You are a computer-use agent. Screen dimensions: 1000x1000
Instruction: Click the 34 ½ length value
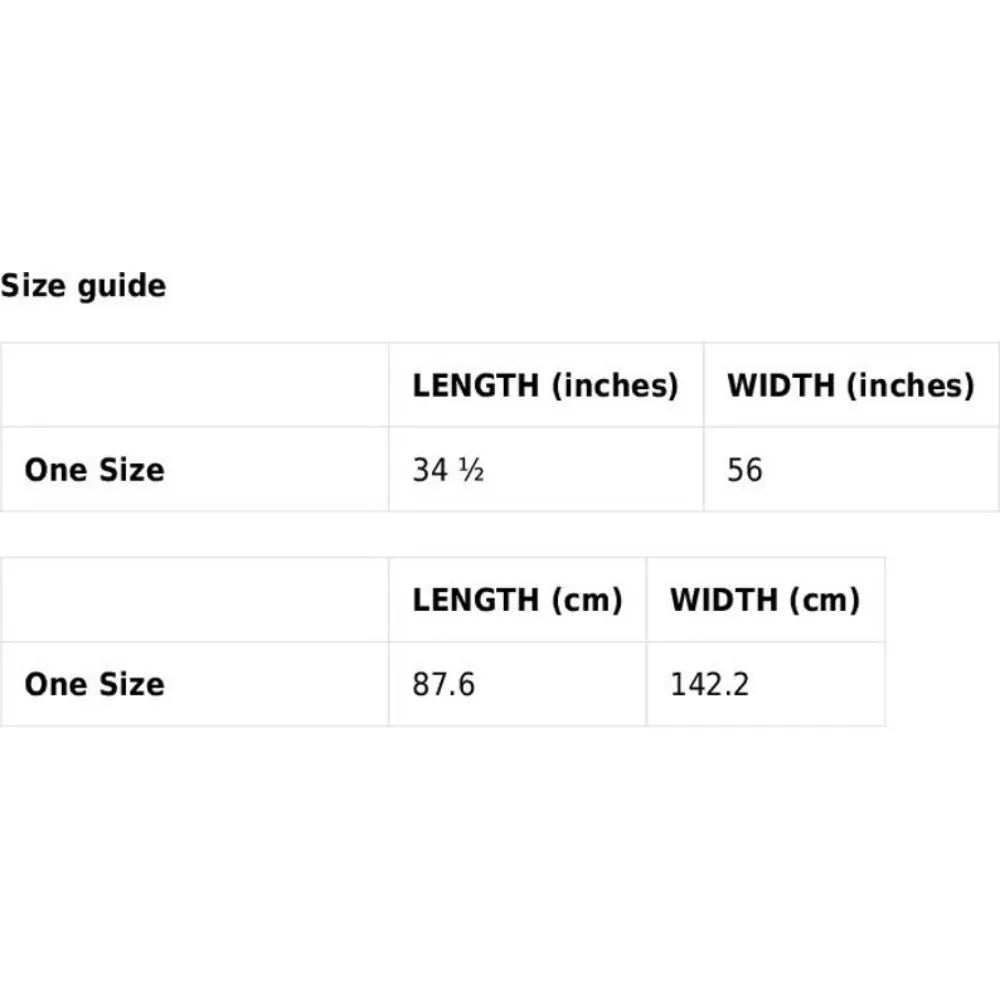coord(448,470)
